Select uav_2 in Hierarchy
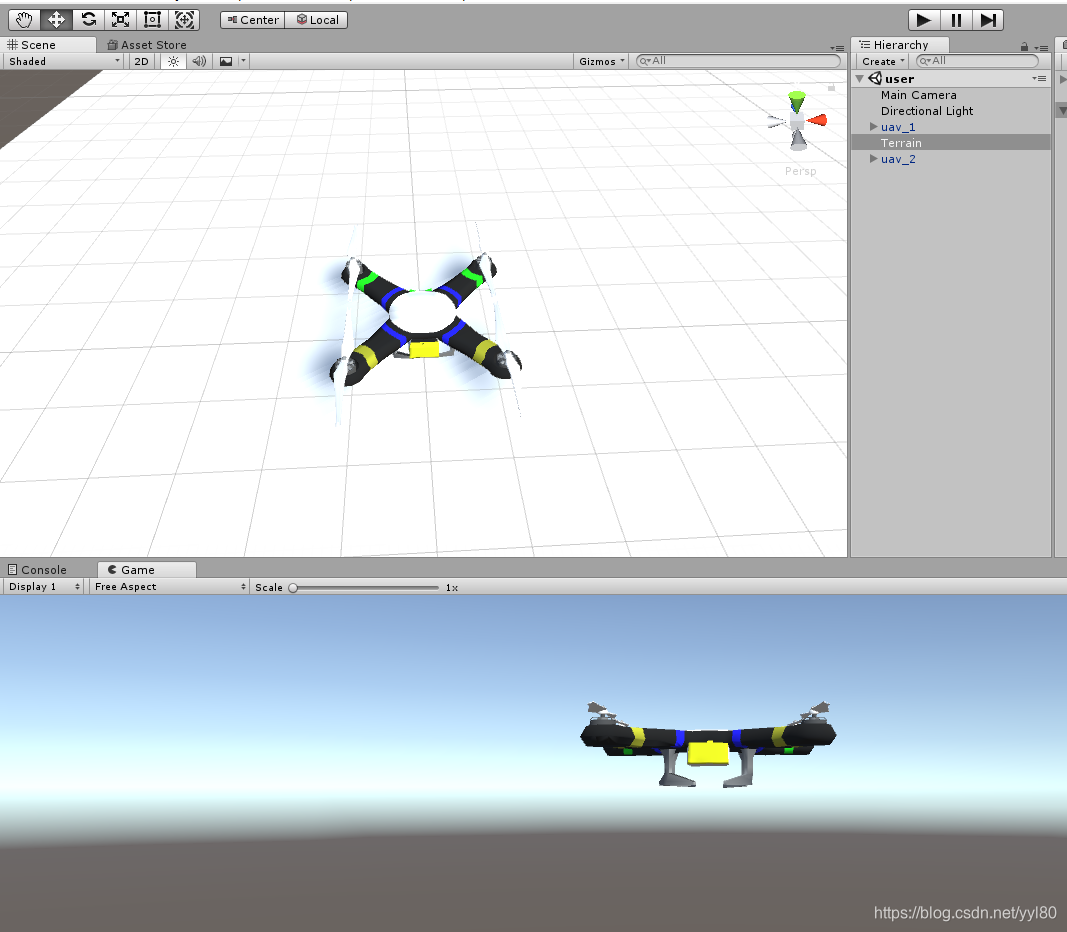This screenshot has height=932, width=1067. click(x=898, y=159)
